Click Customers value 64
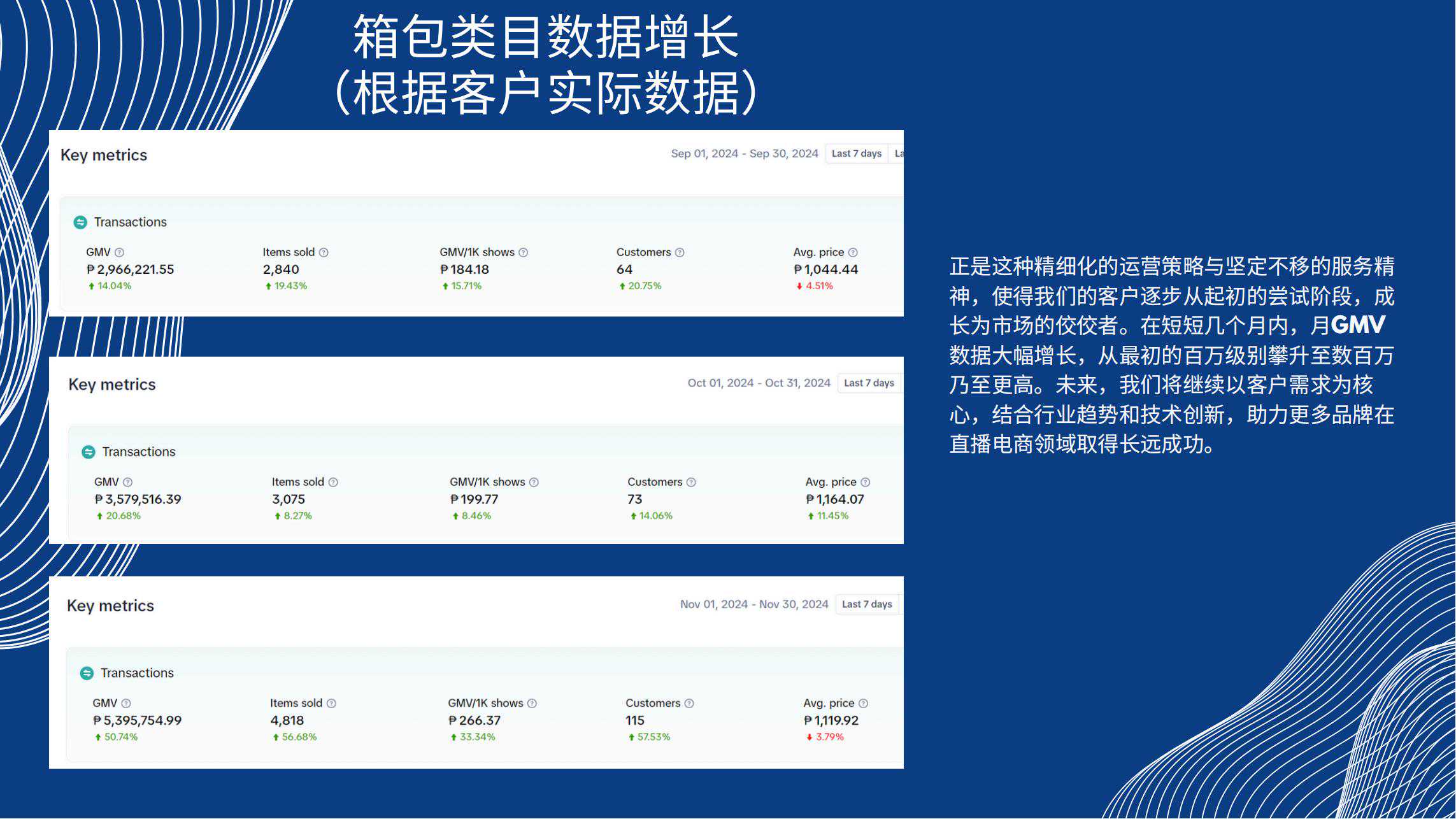Image resolution: width=1456 pixels, height=819 pixels. [x=624, y=270]
